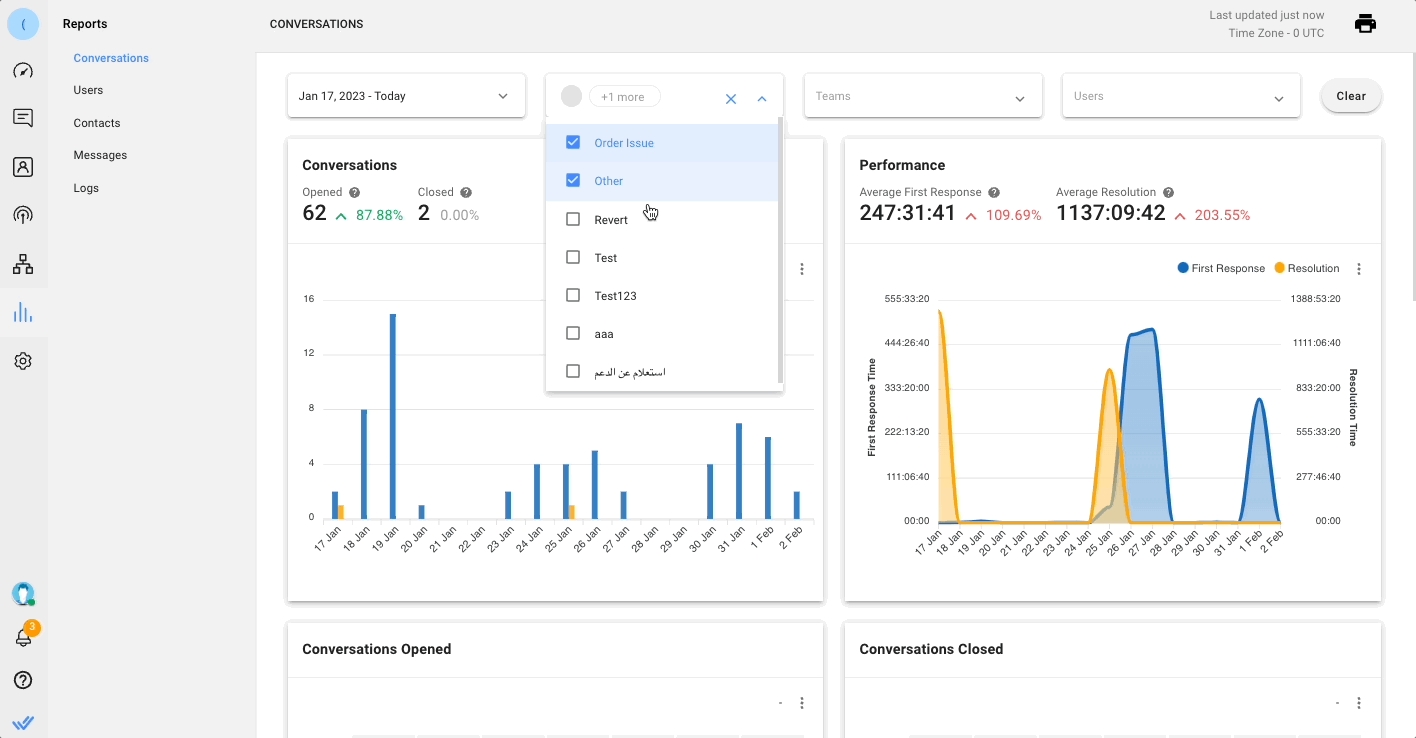The image size is (1416, 738).
Task: Expand the Teams dropdown
Action: click(x=923, y=96)
